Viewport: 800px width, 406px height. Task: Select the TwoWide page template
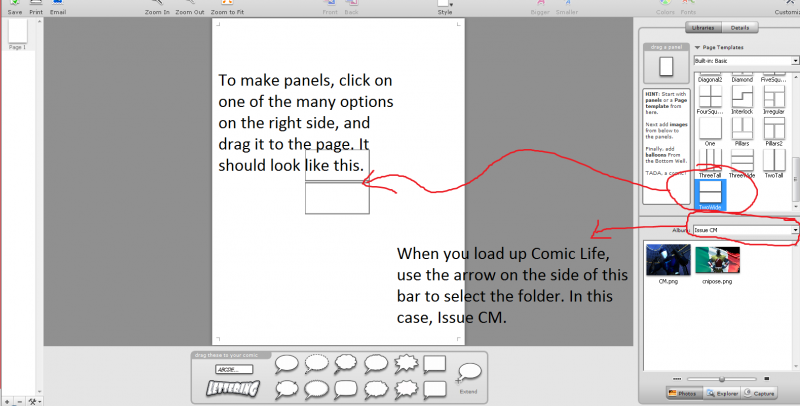pos(710,195)
